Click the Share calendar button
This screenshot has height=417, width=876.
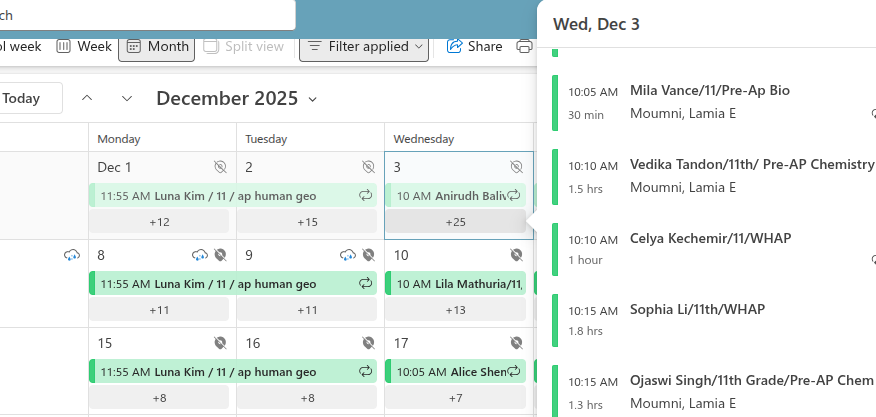click(474, 46)
